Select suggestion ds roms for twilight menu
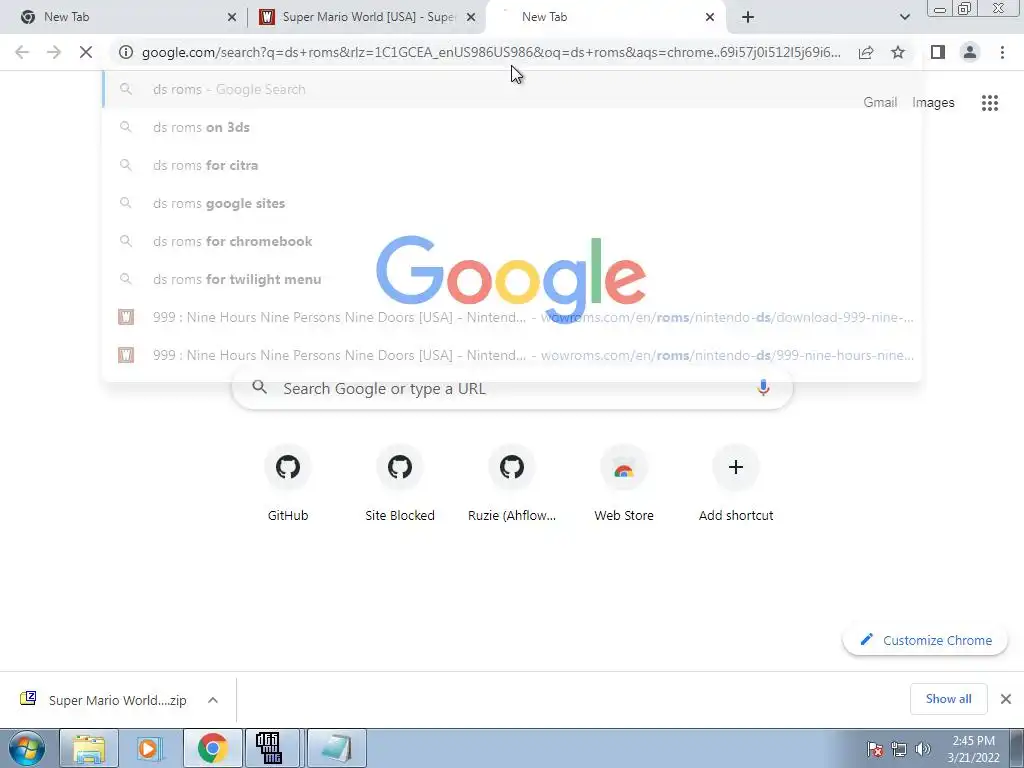The image size is (1024, 768). 511,279
